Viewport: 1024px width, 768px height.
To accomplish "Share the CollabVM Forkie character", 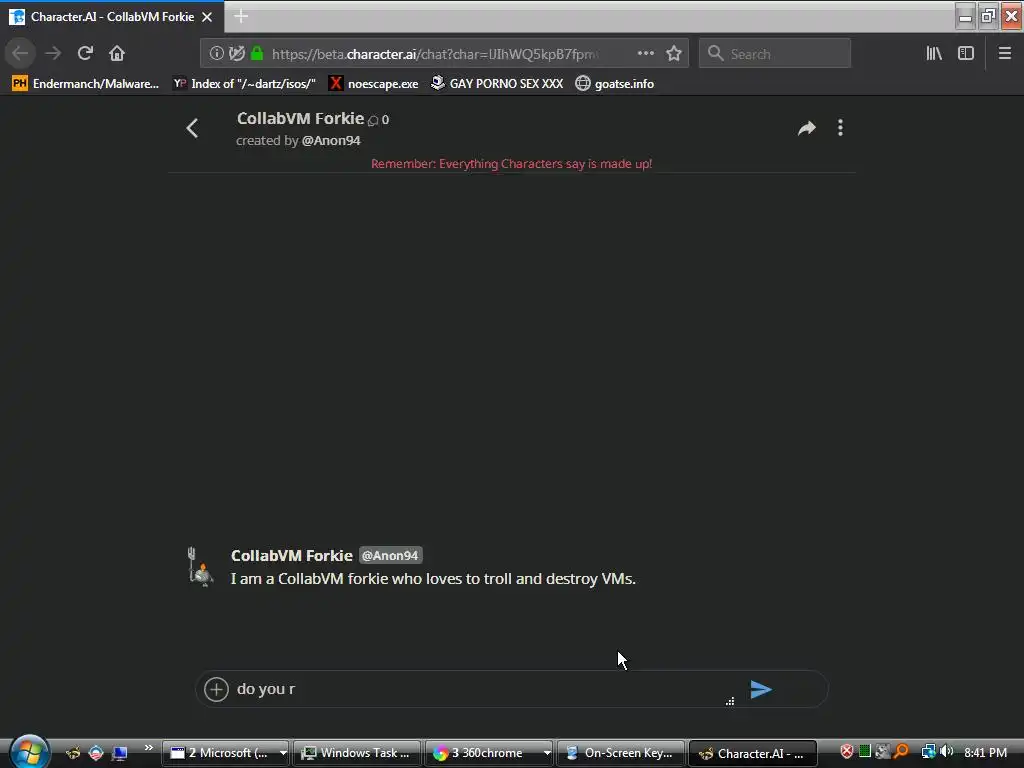I will coord(807,128).
